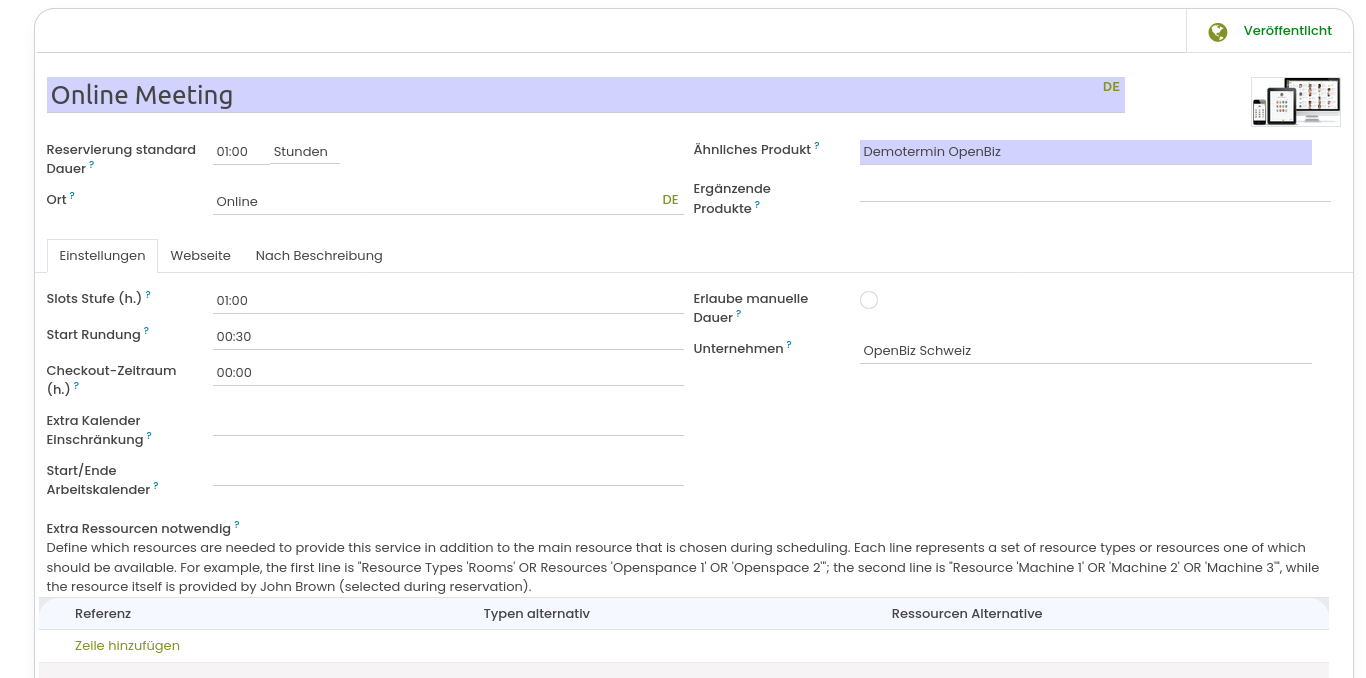The height and width of the screenshot is (678, 1366).
Task: Enable the Erlaube manuelle Dauer checkbox
Action: [869, 300]
